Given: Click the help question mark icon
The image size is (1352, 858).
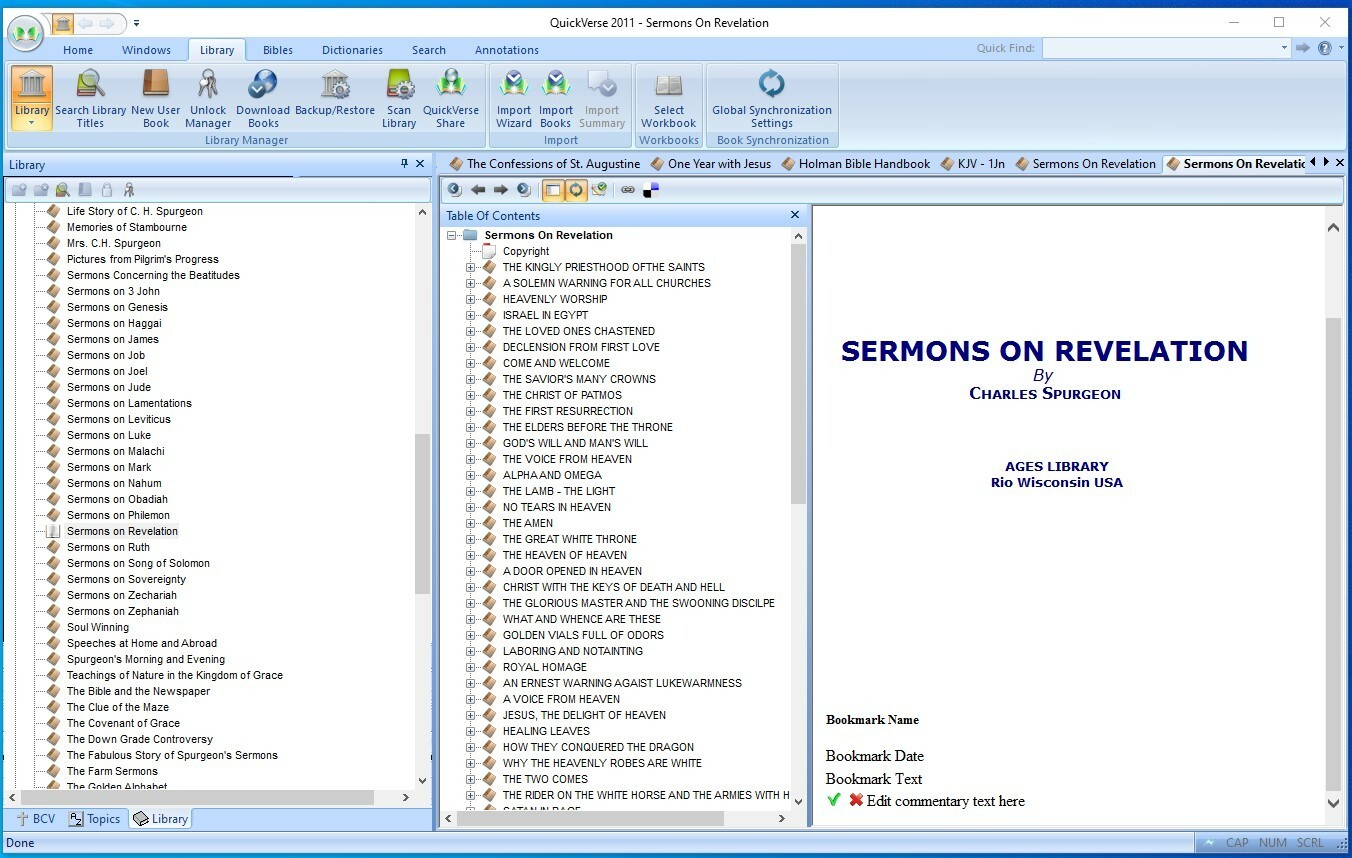Looking at the screenshot, I should click(x=1325, y=48).
